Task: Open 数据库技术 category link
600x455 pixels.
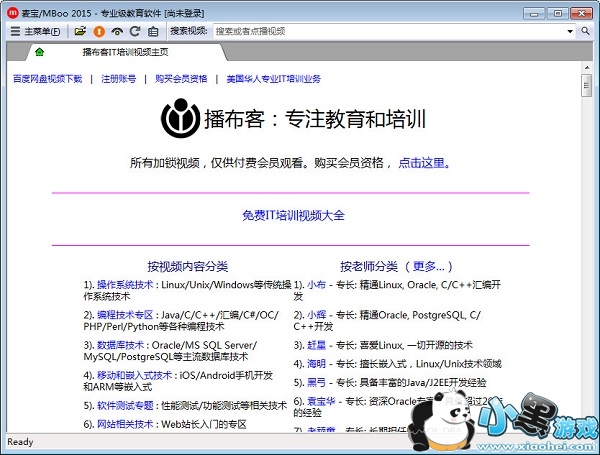Action: 120,345
